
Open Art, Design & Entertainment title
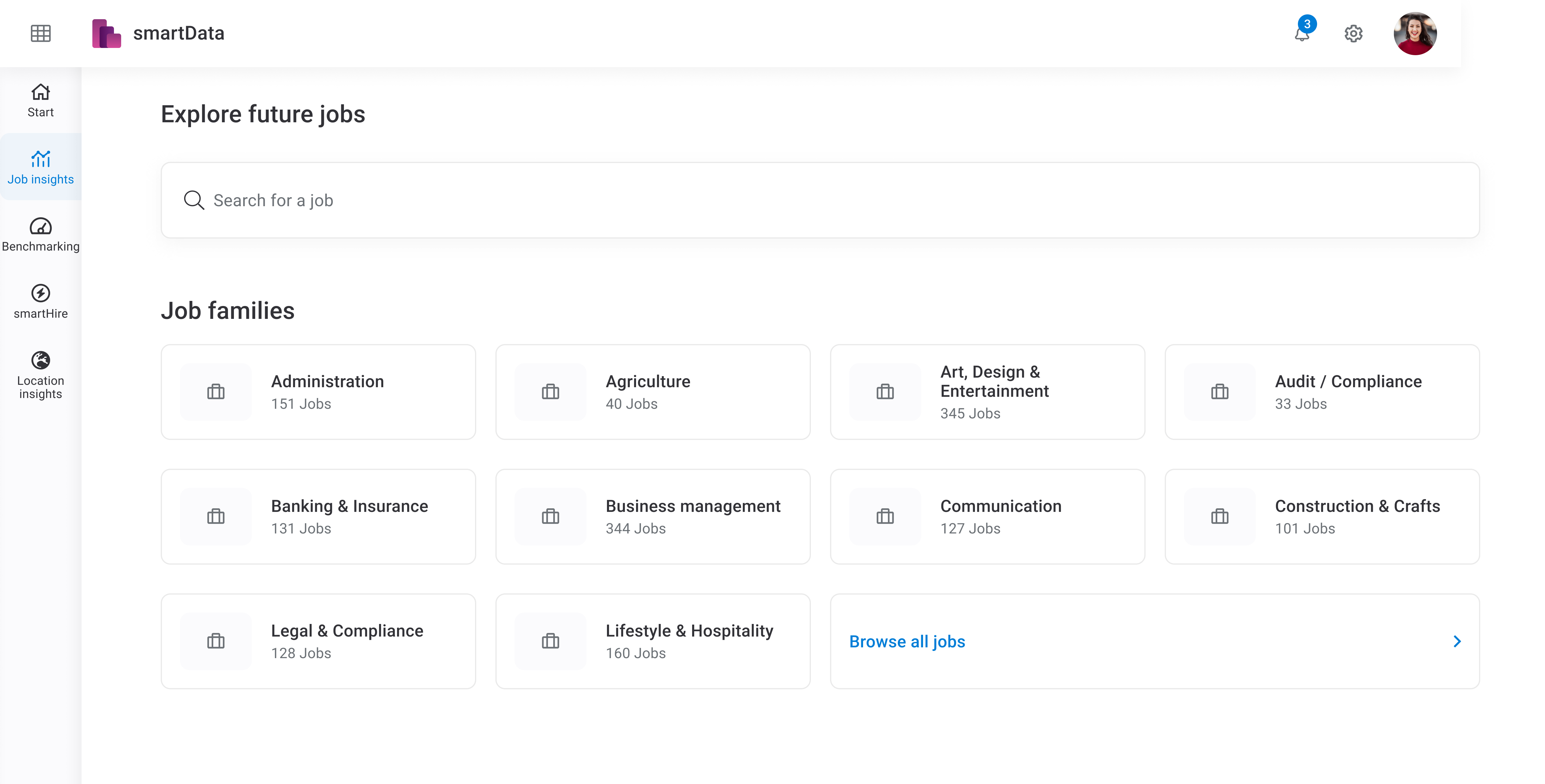coord(994,381)
